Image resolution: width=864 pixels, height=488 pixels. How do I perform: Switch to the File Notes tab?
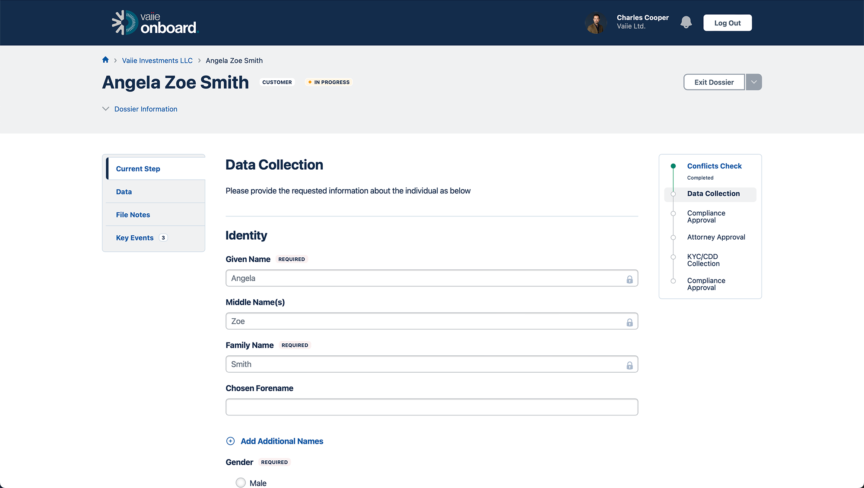133,215
